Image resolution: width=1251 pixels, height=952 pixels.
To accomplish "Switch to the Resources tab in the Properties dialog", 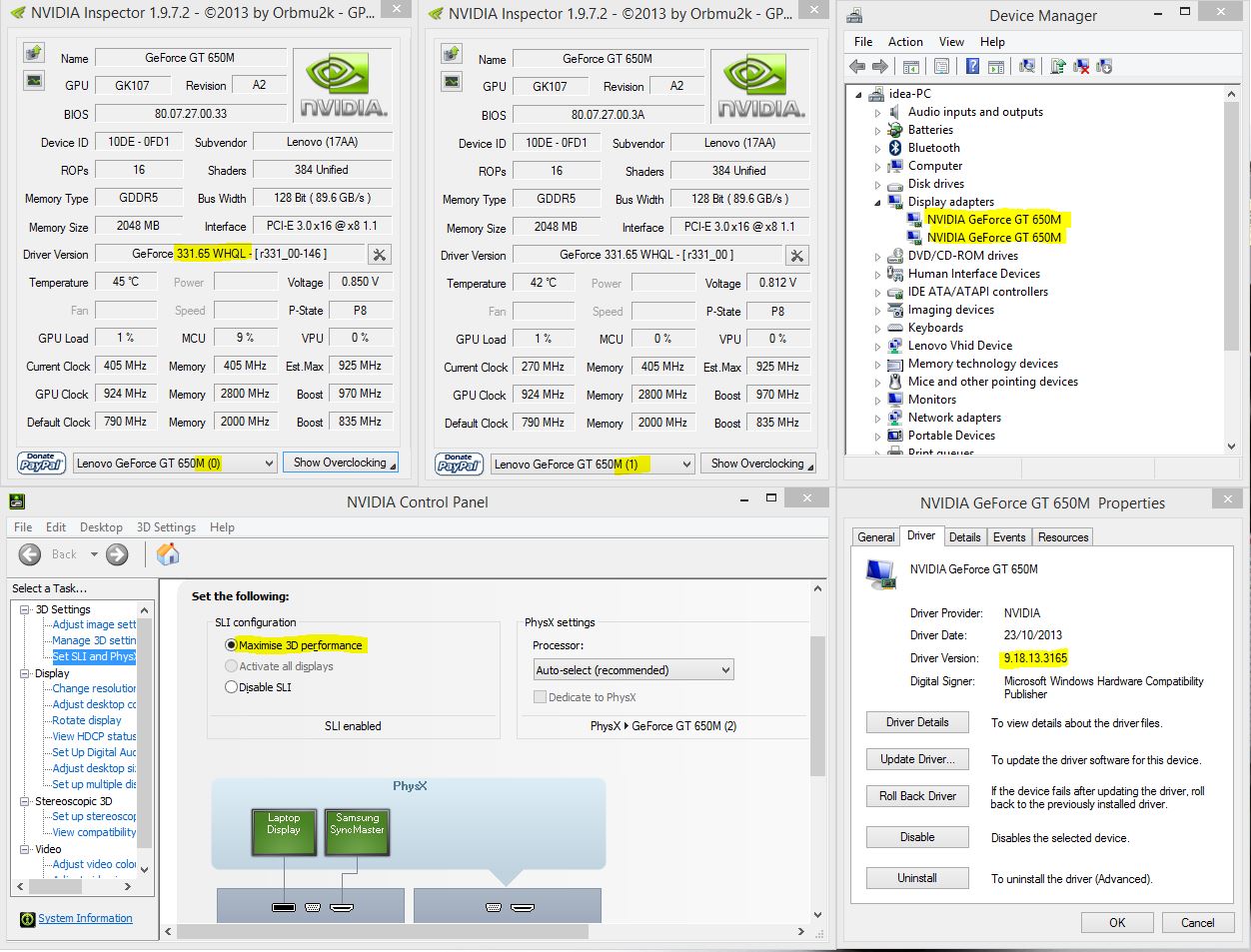I will tap(1063, 537).
